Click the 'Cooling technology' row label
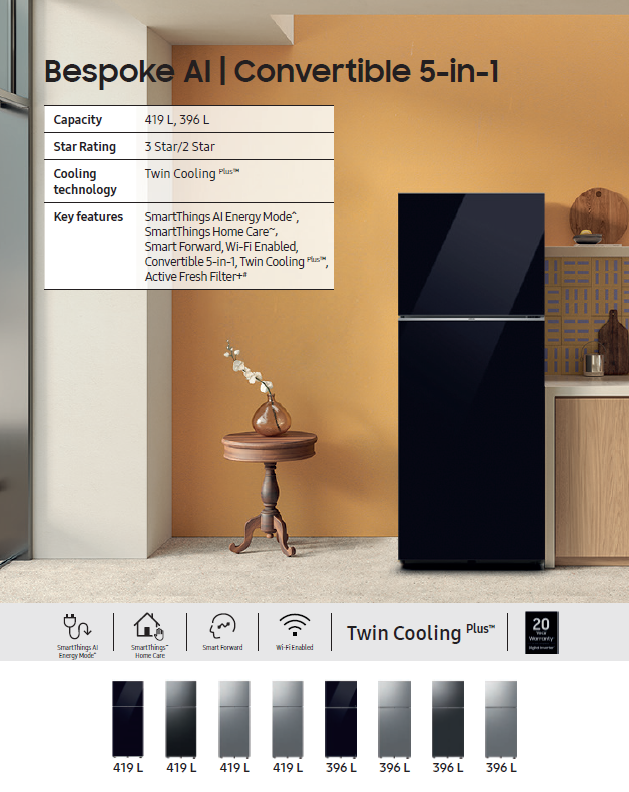 [85, 181]
